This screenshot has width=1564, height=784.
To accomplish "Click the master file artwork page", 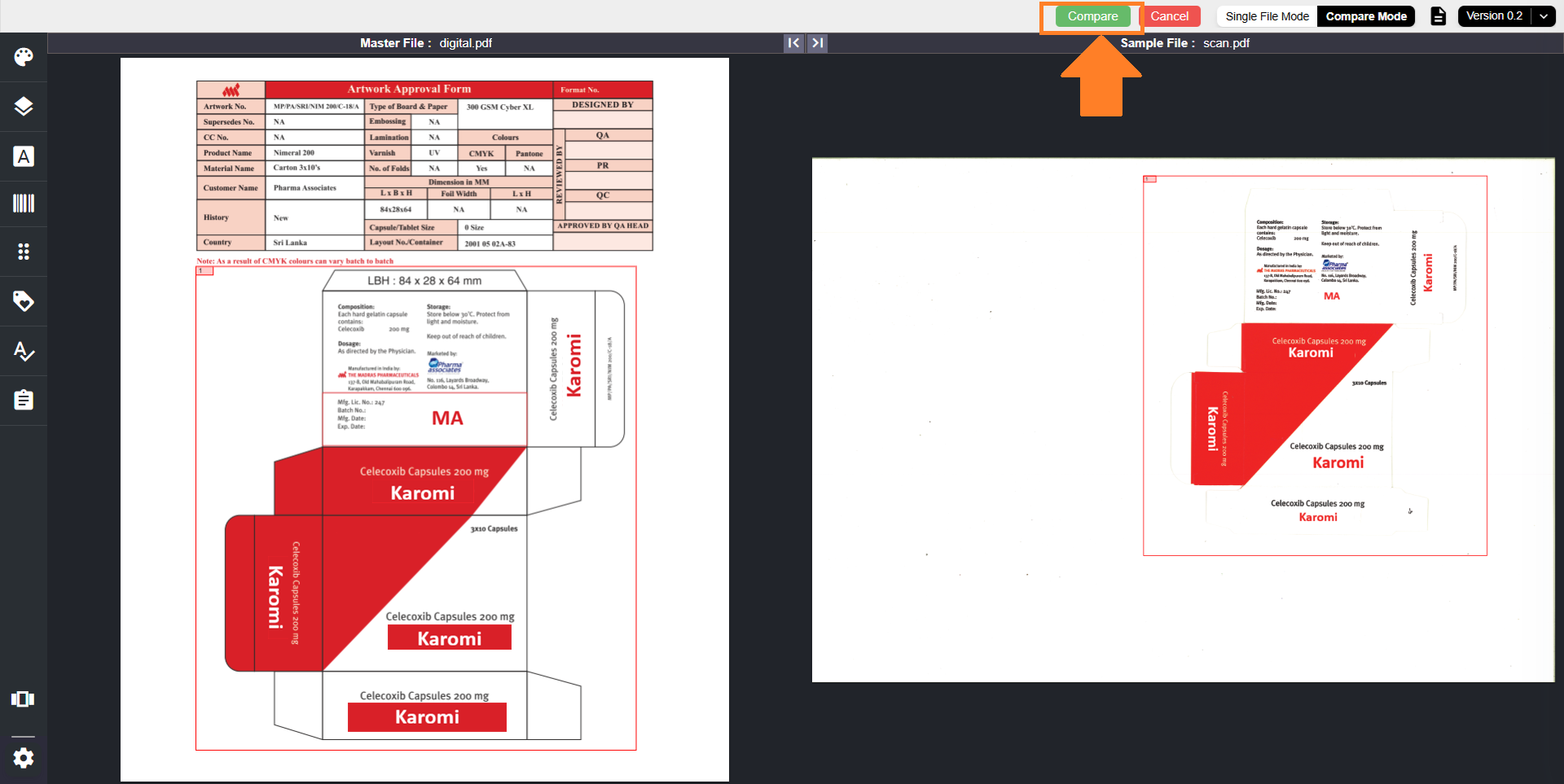I will (x=424, y=419).
